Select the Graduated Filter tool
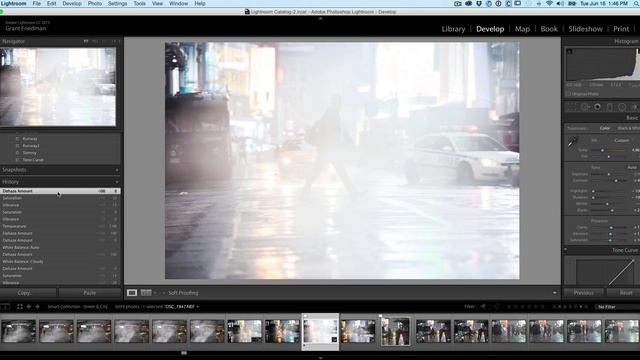The width and height of the screenshot is (640, 360). (610, 107)
